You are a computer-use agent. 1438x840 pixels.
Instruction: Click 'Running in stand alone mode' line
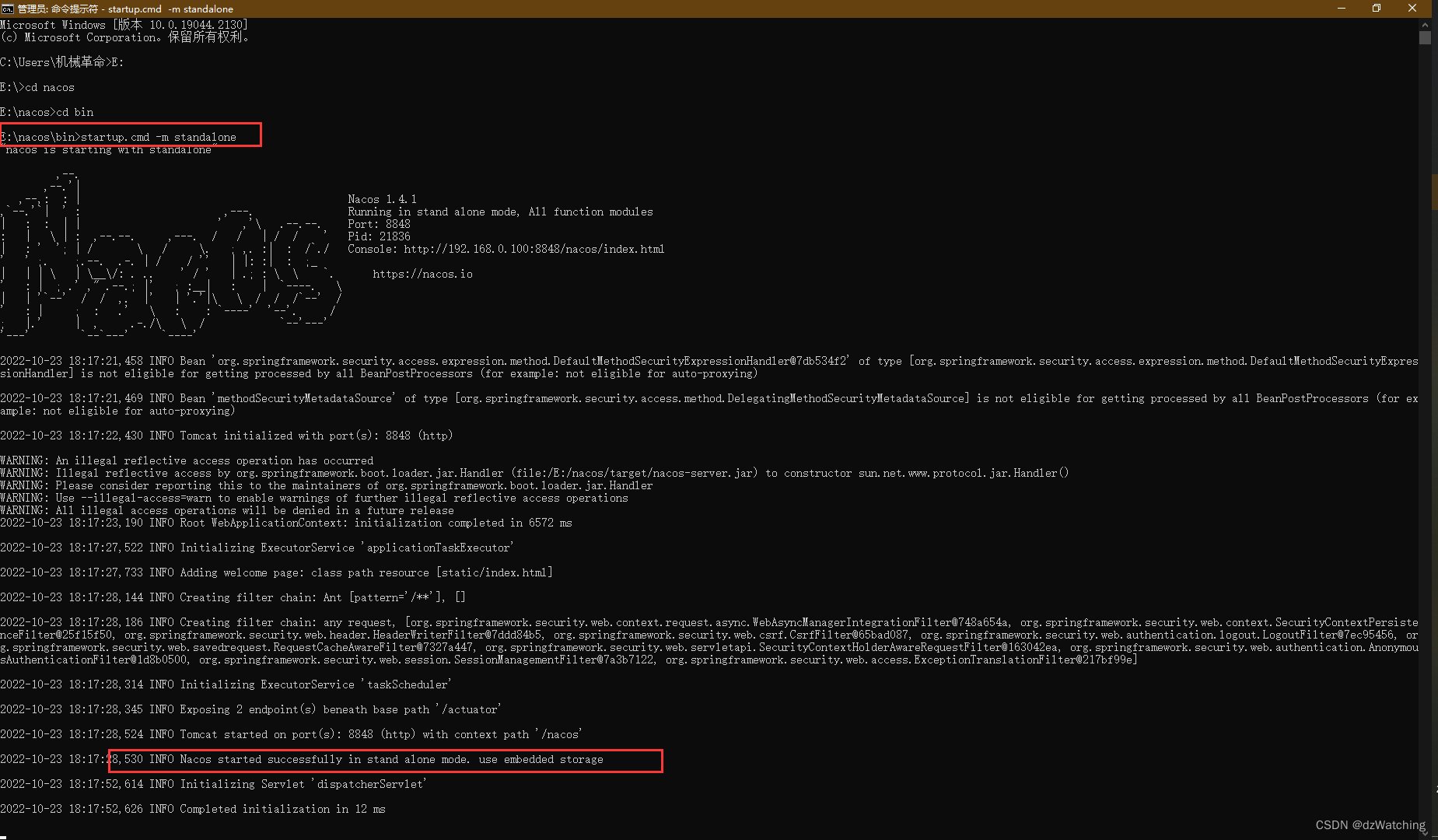tap(500, 212)
